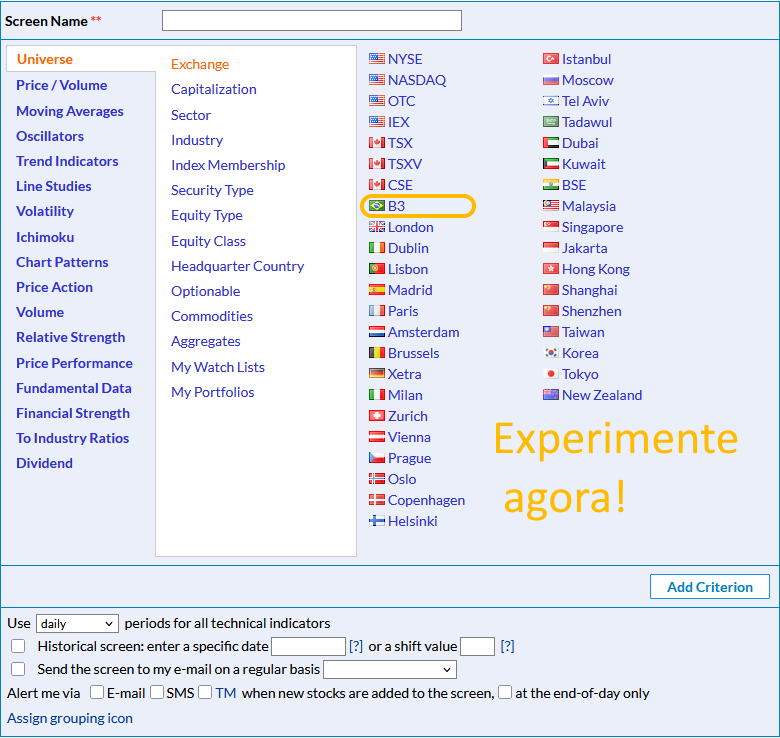Open the Dividend category
Screen dimensions: 780x738
(x=44, y=463)
